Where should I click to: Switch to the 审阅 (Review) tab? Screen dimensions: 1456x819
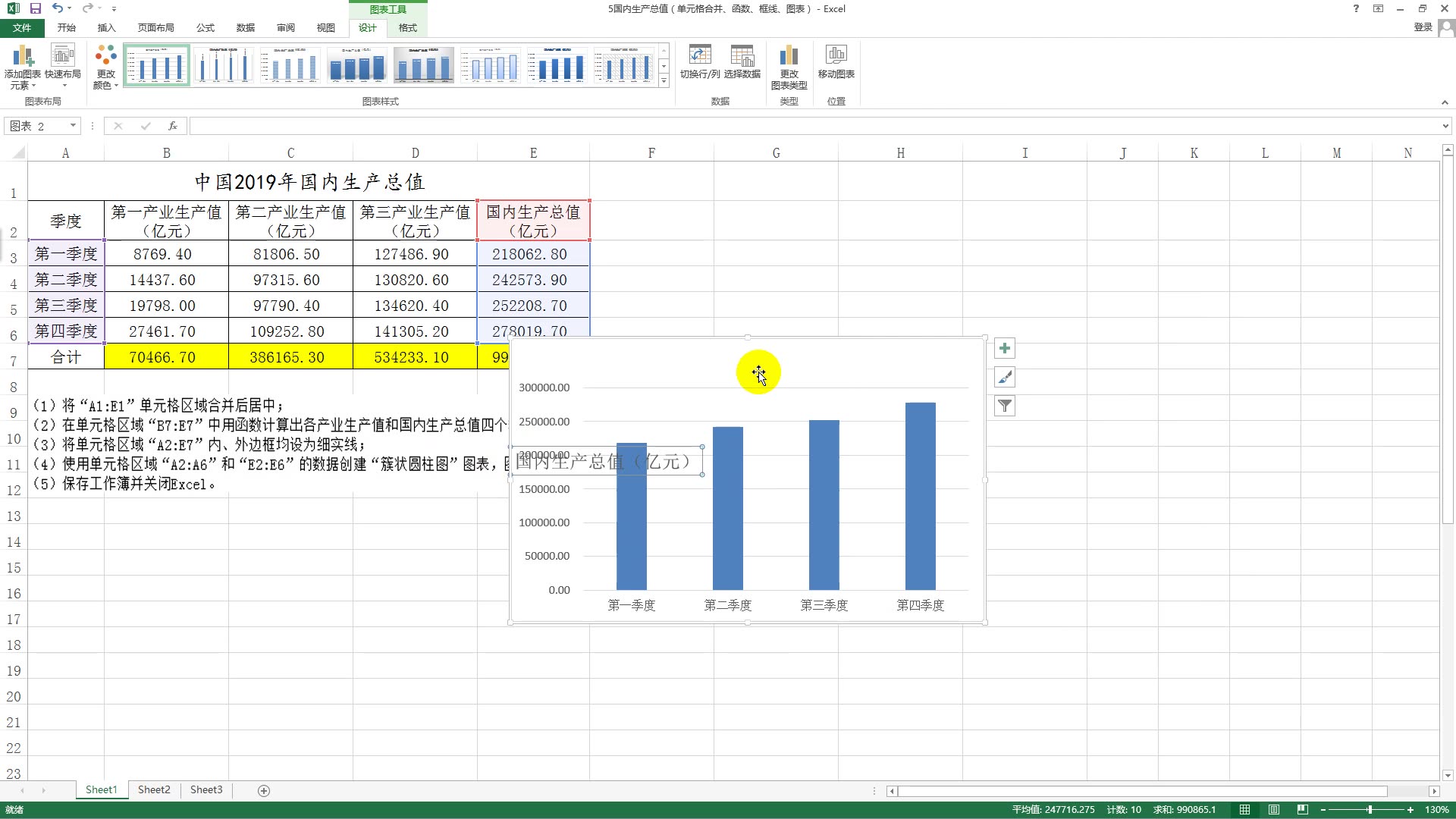(285, 27)
